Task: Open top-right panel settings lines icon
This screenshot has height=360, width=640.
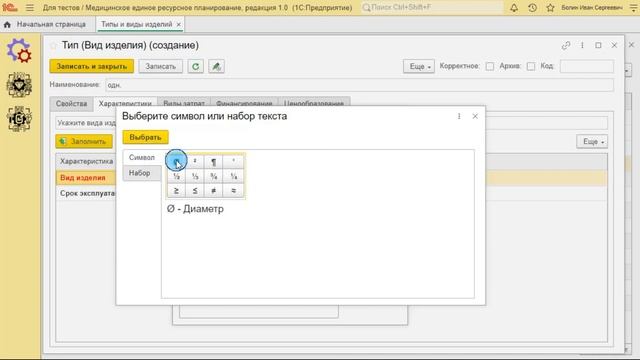Action: coord(634,7)
